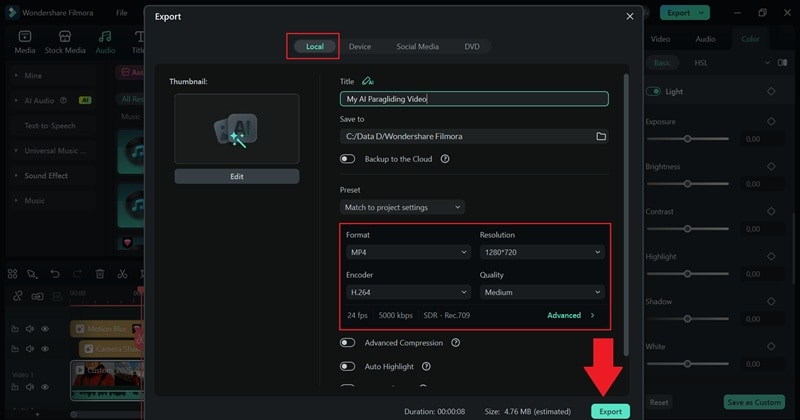Click the timeline layout grid icon
800x420 pixels.
(x=12, y=274)
